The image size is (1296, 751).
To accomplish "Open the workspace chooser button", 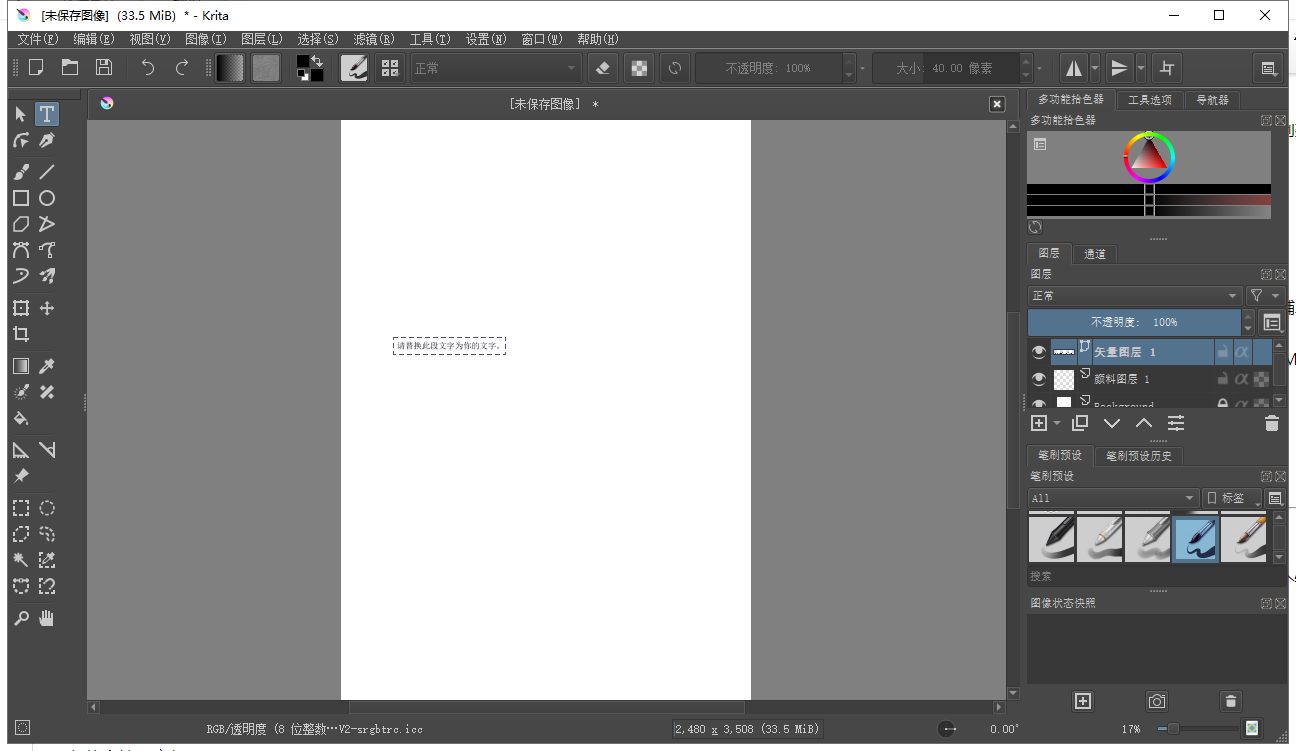I will pyautogui.click(x=1268, y=68).
